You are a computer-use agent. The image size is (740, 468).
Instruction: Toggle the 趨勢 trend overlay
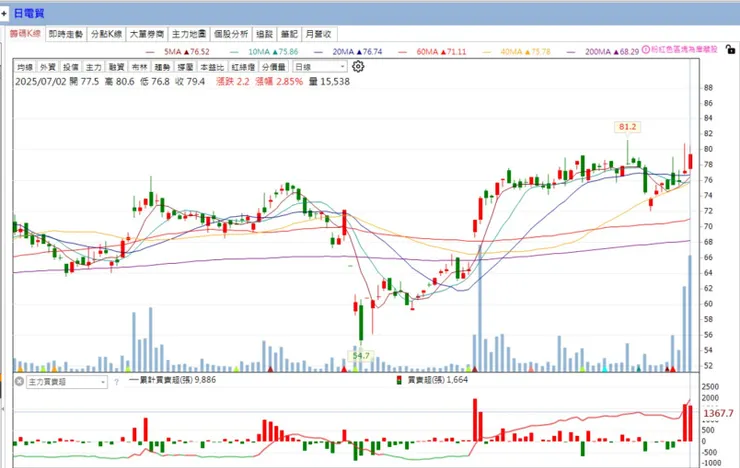click(162, 67)
